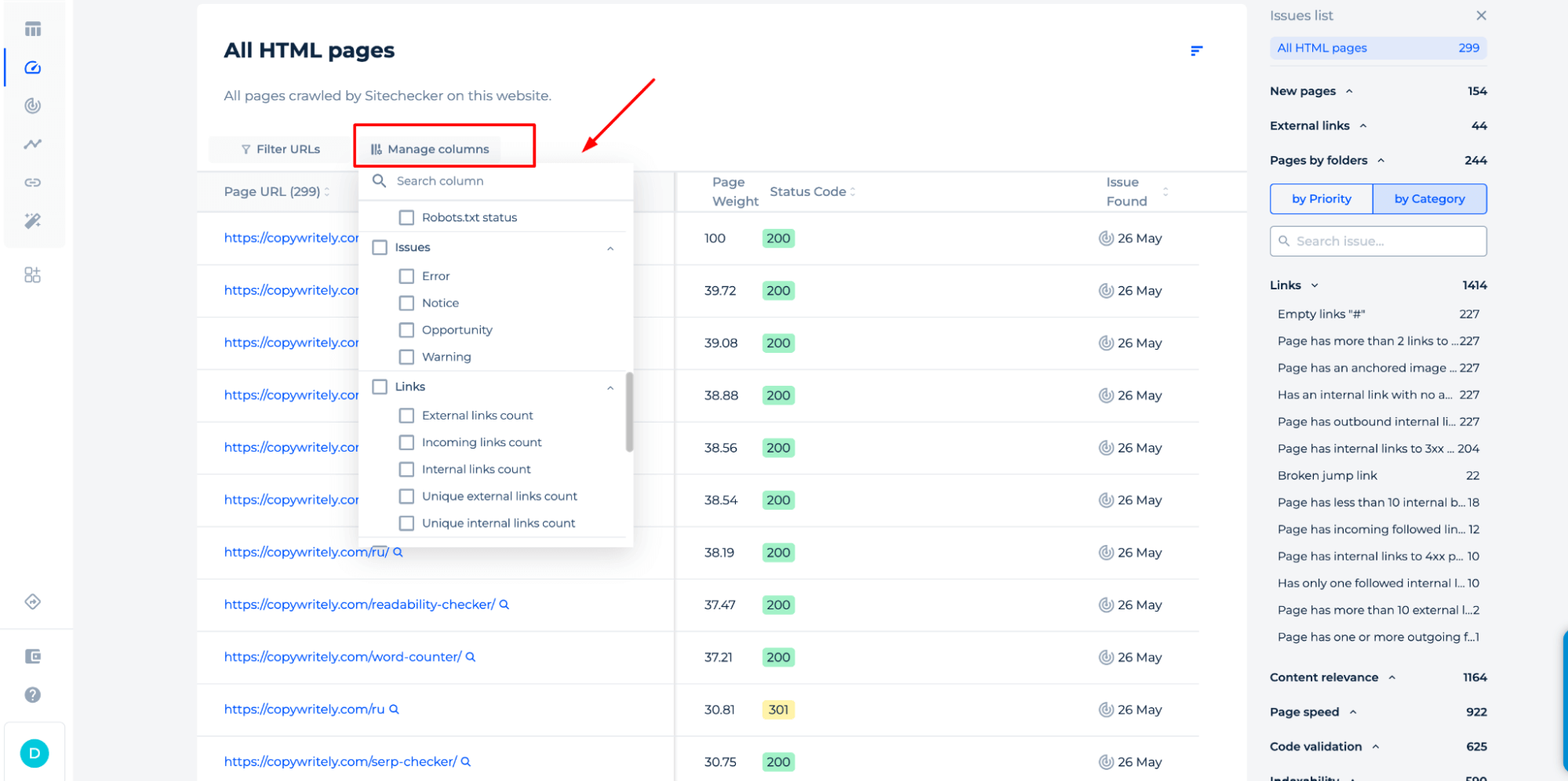Switch to the by Priority tab

click(1322, 199)
